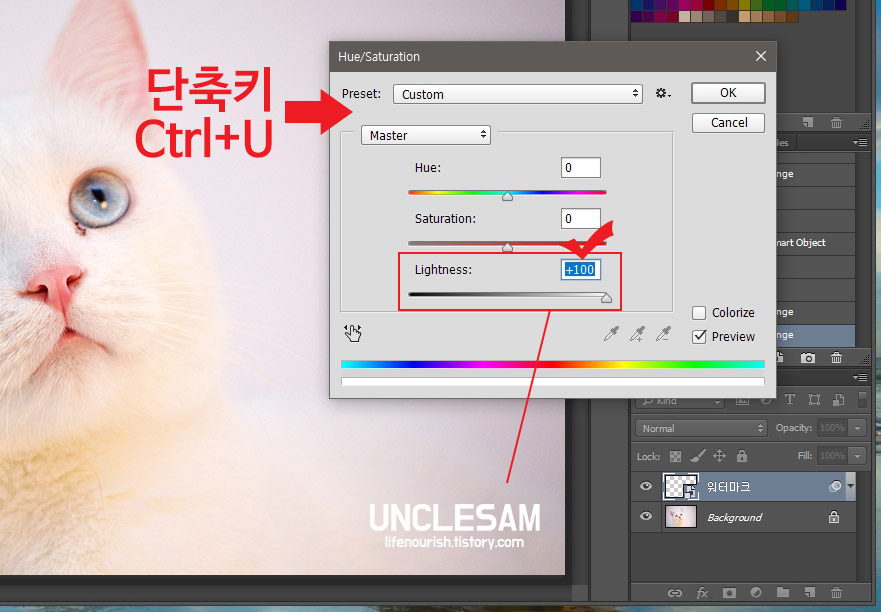Image resolution: width=881 pixels, height=612 pixels.
Task: Select the plain Eyedropper tool in dialog
Action: [x=611, y=334]
